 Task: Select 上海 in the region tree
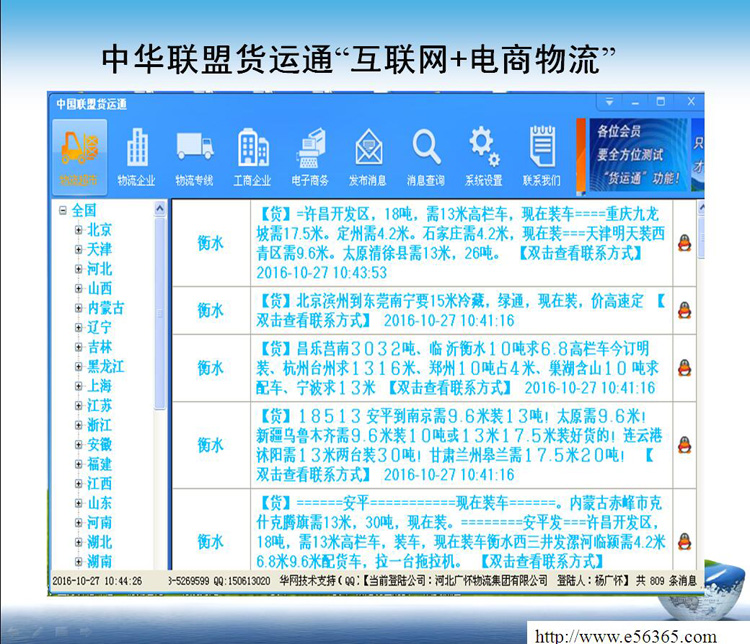pos(99,386)
